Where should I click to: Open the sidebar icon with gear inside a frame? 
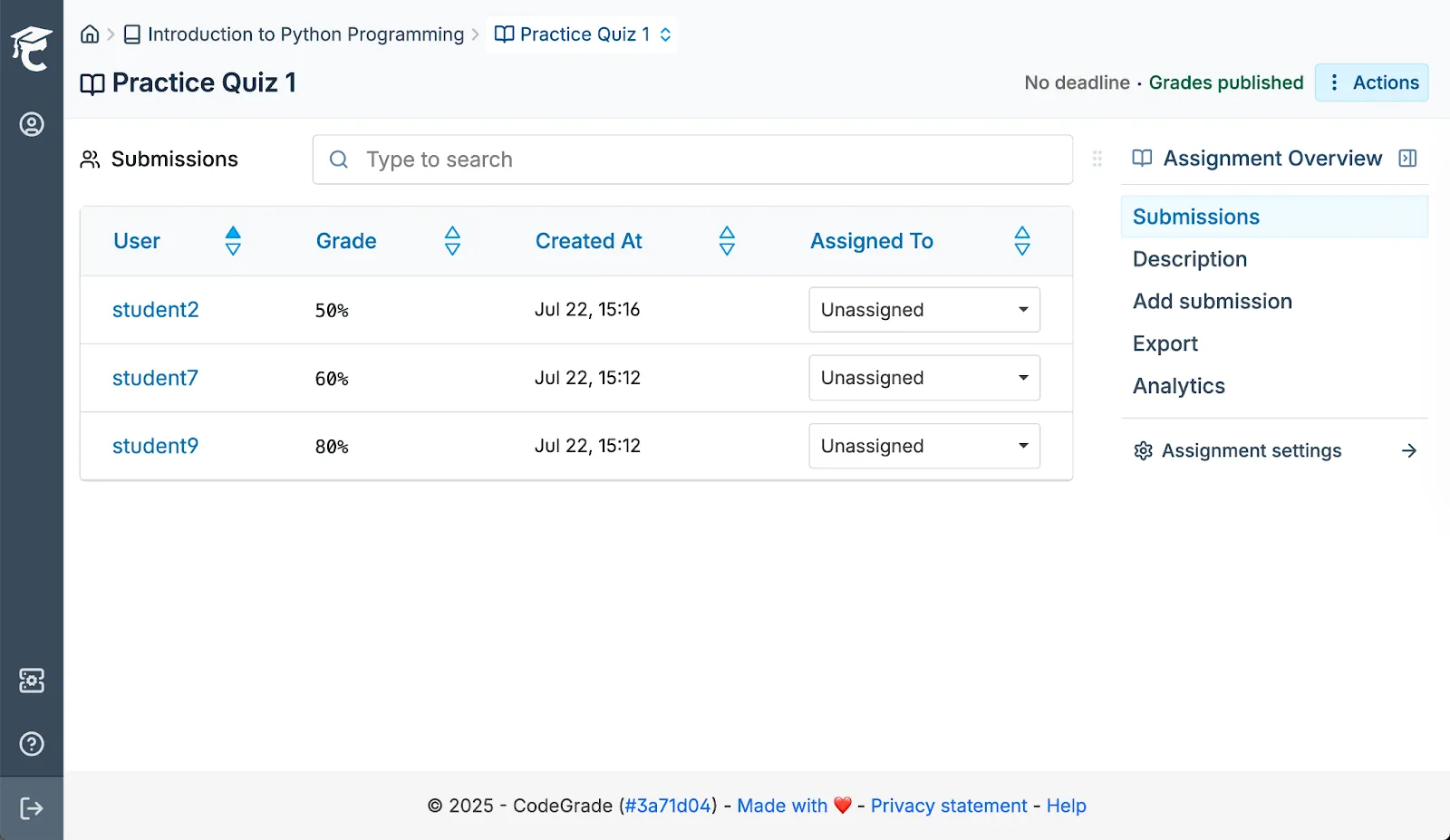[x=32, y=681]
